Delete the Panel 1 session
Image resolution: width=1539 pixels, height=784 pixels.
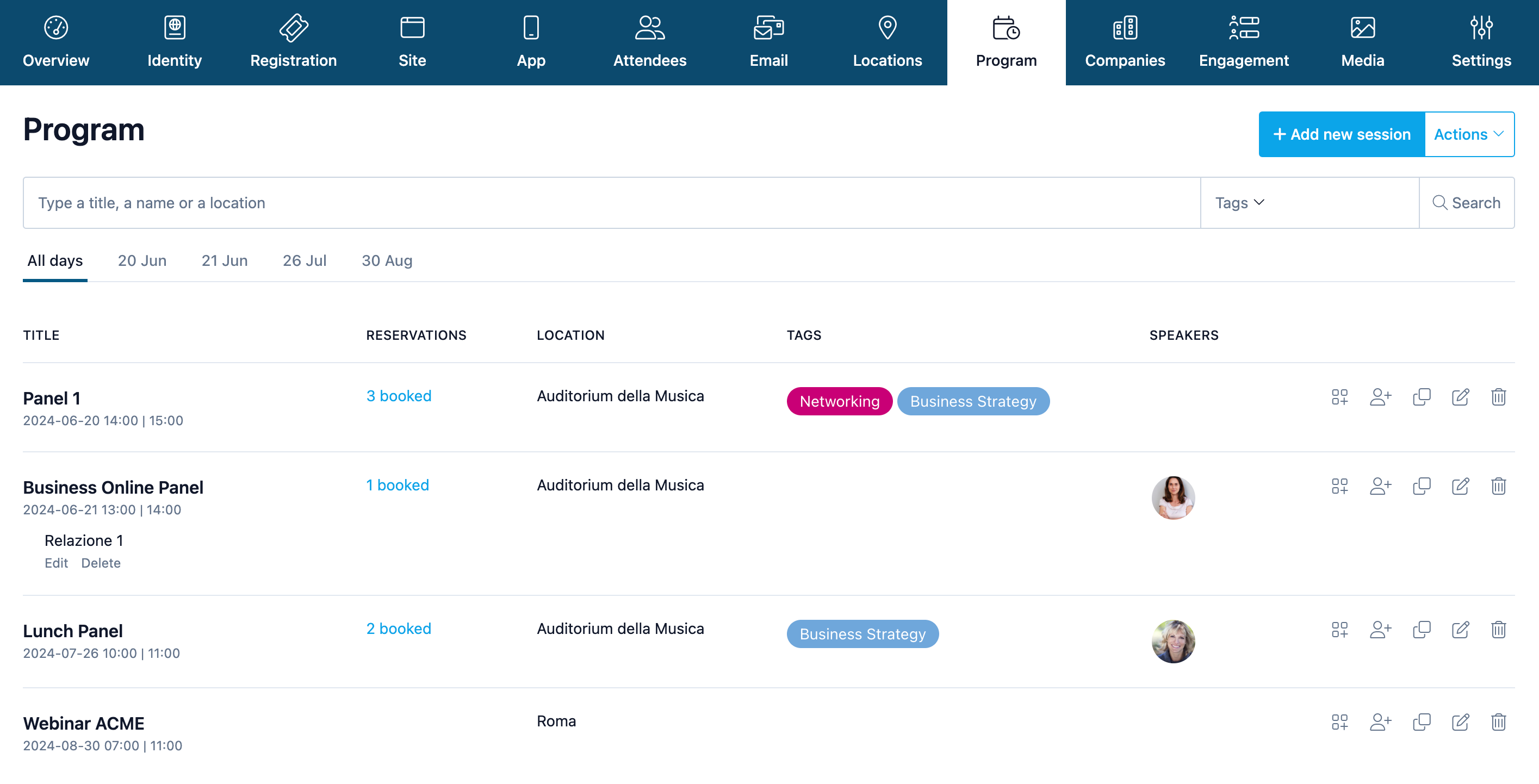(1498, 397)
